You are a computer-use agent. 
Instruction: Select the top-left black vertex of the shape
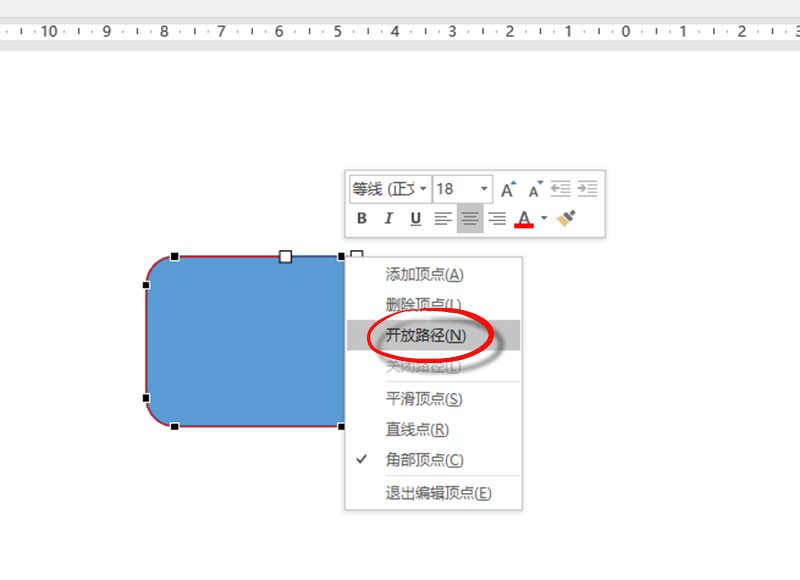coord(174,257)
